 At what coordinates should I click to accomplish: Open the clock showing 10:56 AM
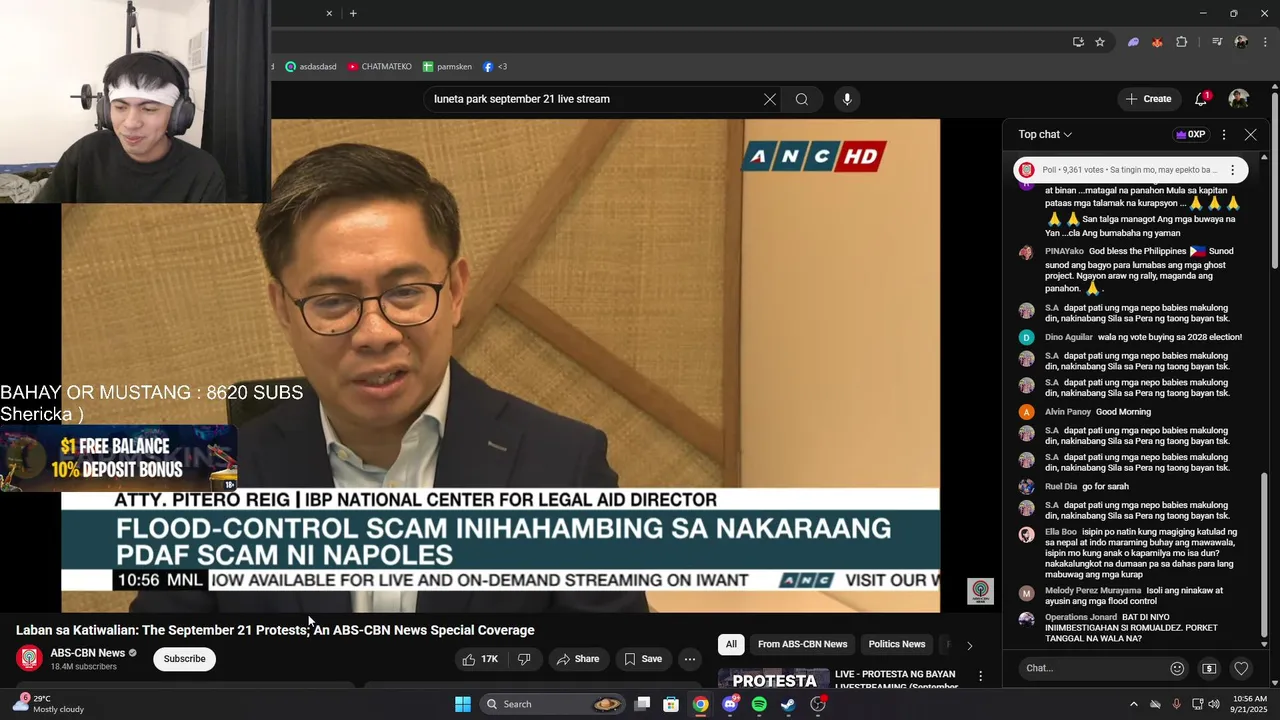coord(1248,704)
